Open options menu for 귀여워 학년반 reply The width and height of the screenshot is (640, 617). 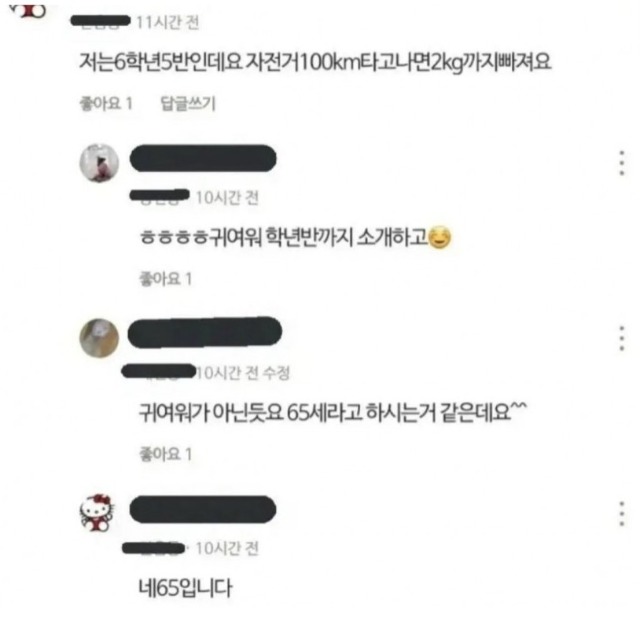[621, 163]
